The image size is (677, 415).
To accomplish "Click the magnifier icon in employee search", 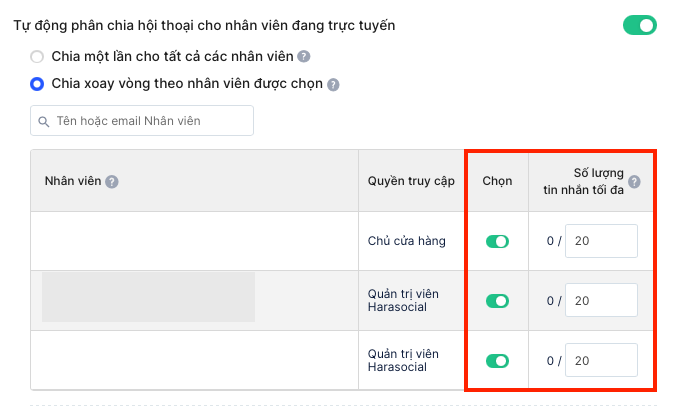I will pyautogui.click(x=43, y=121).
